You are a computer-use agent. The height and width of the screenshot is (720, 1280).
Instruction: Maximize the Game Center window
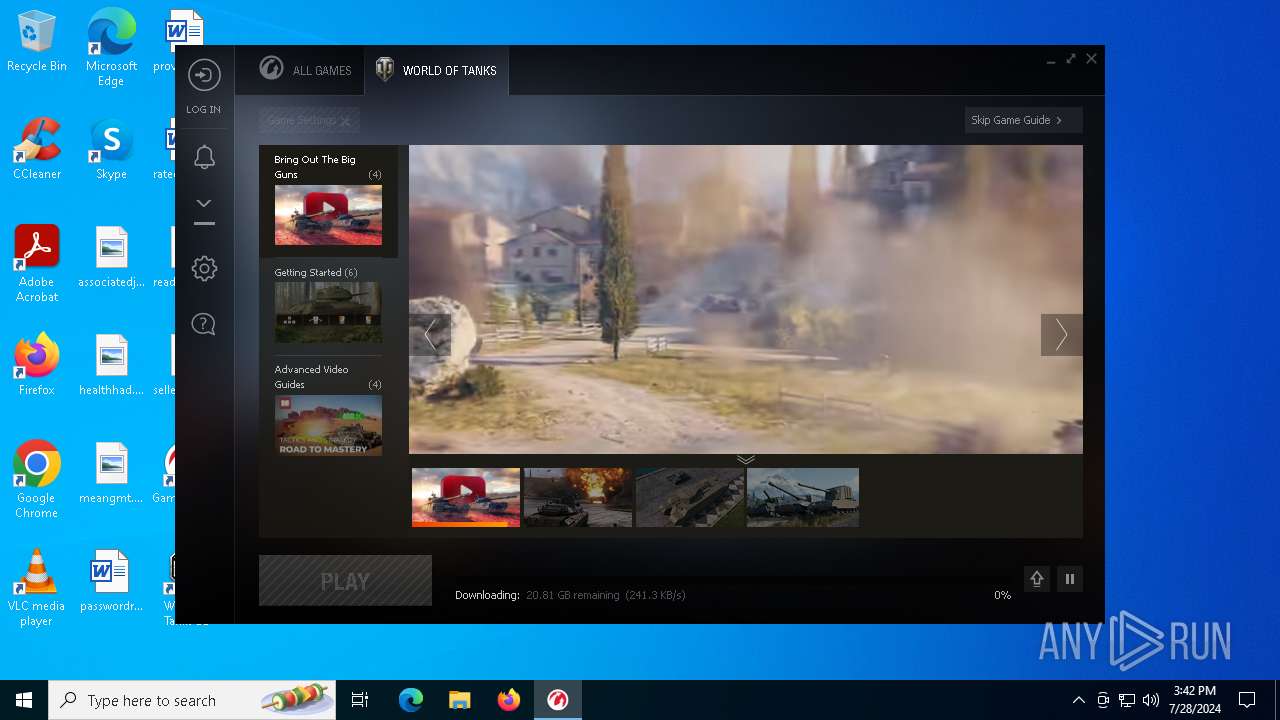pos(1071,59)
